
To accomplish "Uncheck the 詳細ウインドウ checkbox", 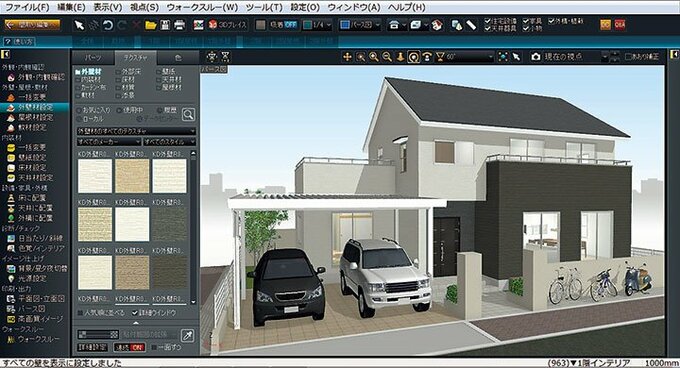I will point(135,313).
